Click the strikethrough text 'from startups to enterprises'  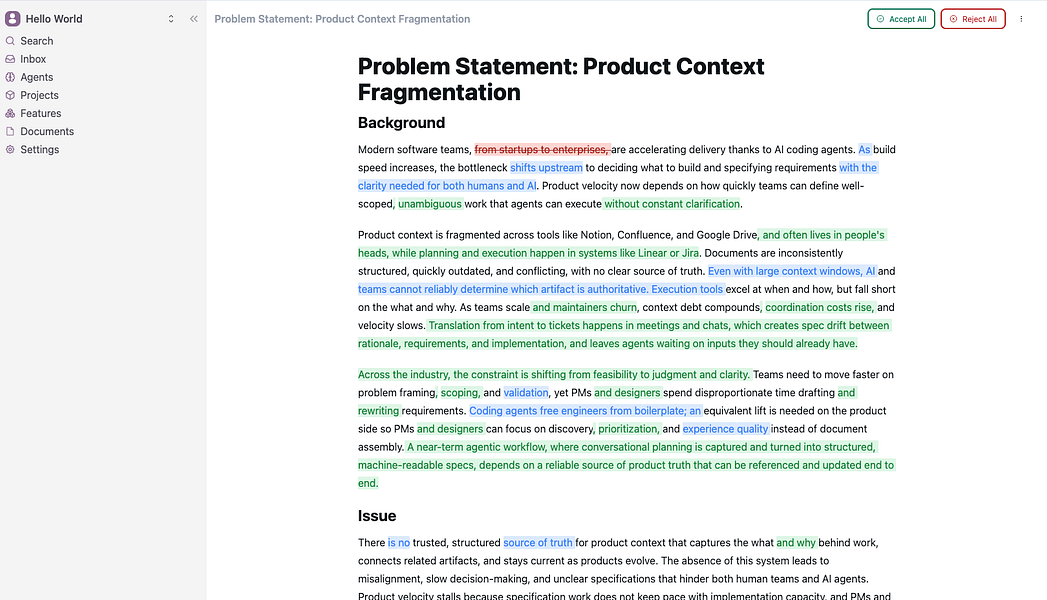541,149
